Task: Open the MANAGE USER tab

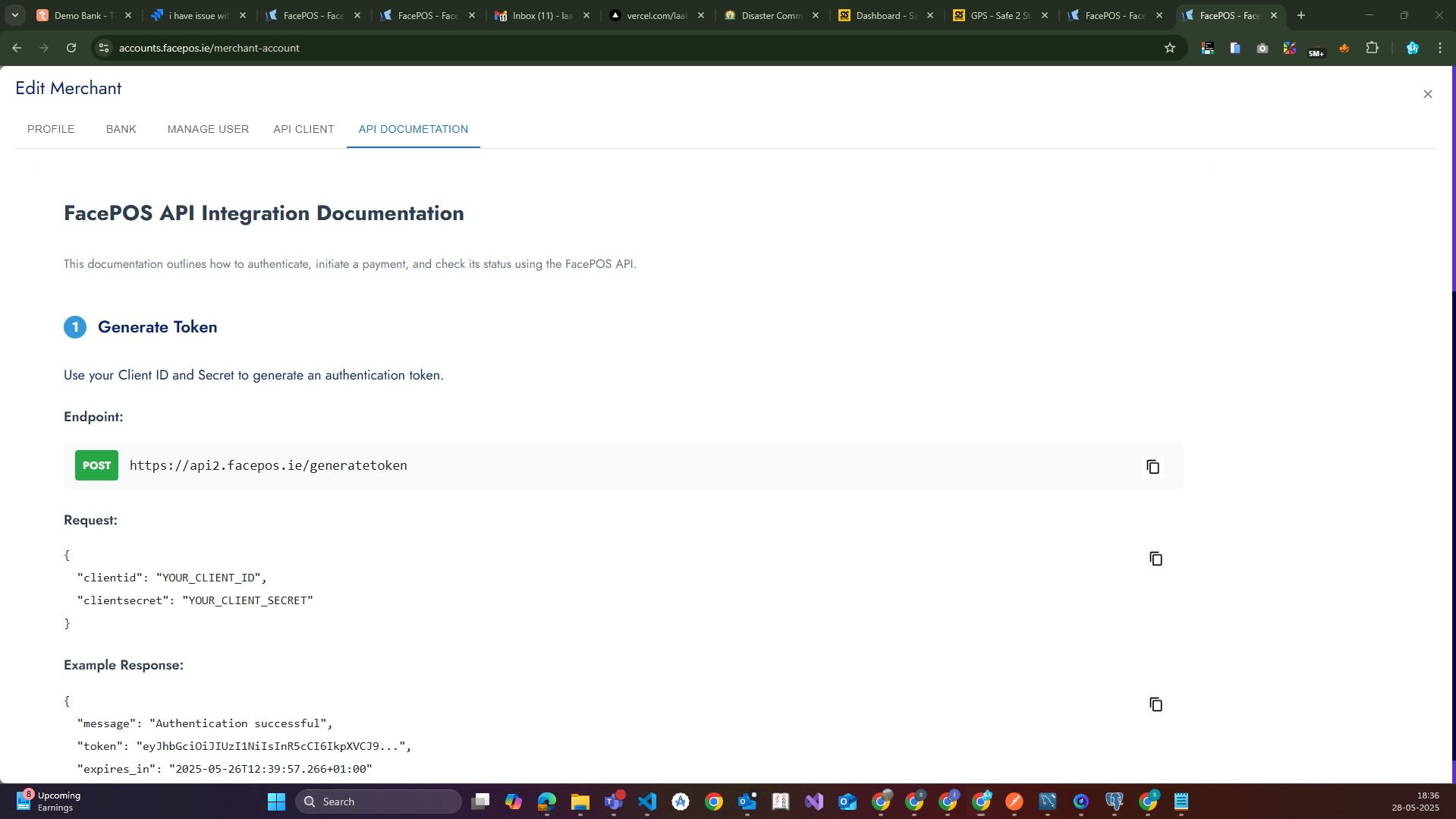Action: 208,129
